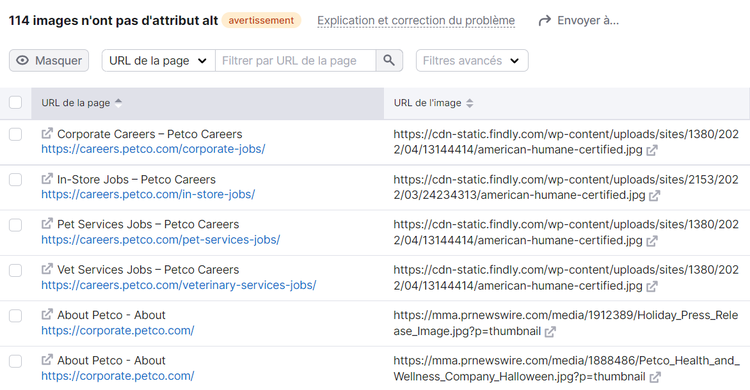Open corporate.petco.com link in Holiday image row
750x390 pixels.
coord(118,330)
